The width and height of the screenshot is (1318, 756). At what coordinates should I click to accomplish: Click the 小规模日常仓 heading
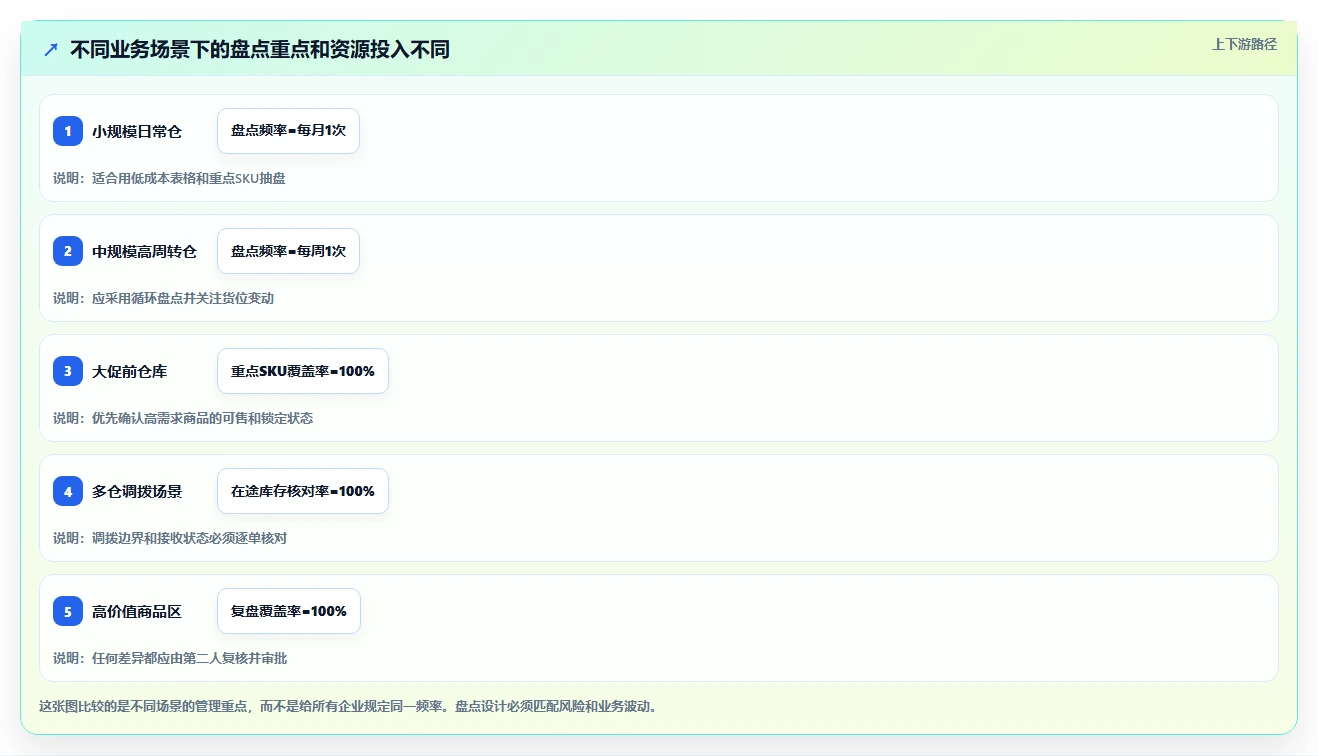tap(137, 131)
